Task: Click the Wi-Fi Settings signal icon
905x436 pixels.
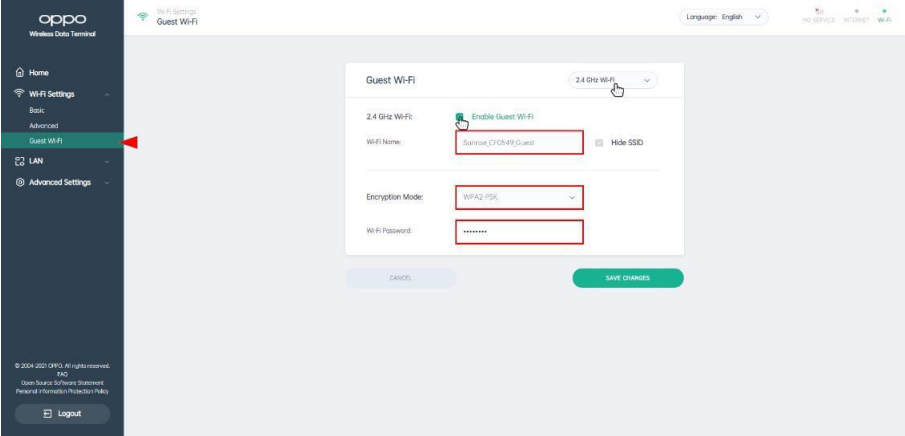Action: (x=21, y=94)
